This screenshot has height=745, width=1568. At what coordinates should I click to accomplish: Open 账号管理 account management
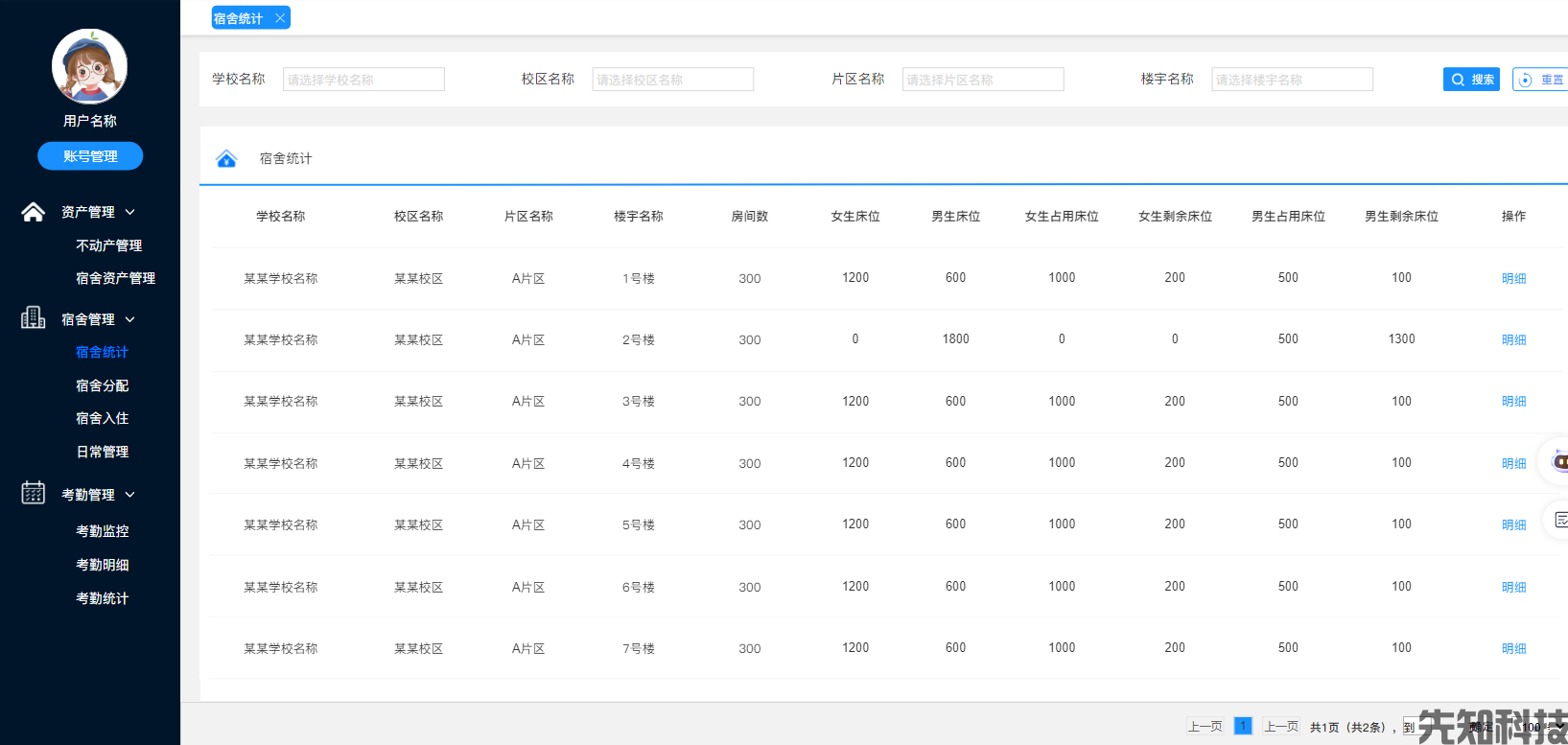(x=90, y=156)
